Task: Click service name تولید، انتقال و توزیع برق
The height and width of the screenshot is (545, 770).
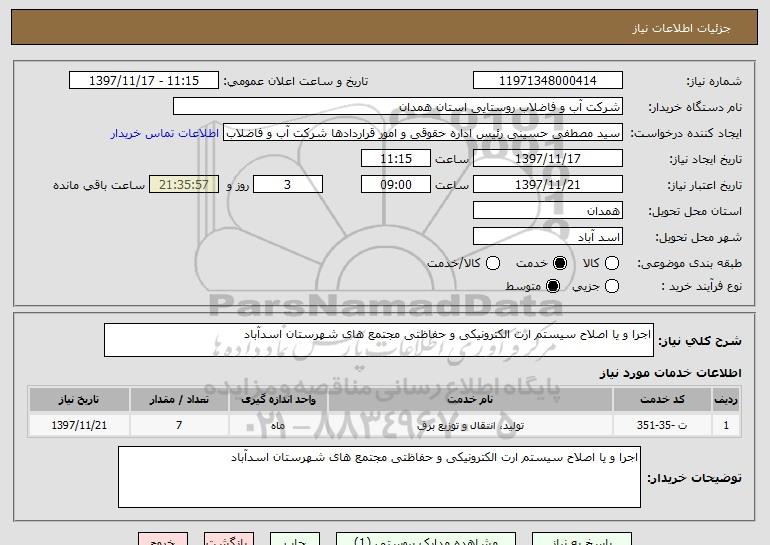Action: click(x=470, y=425)
